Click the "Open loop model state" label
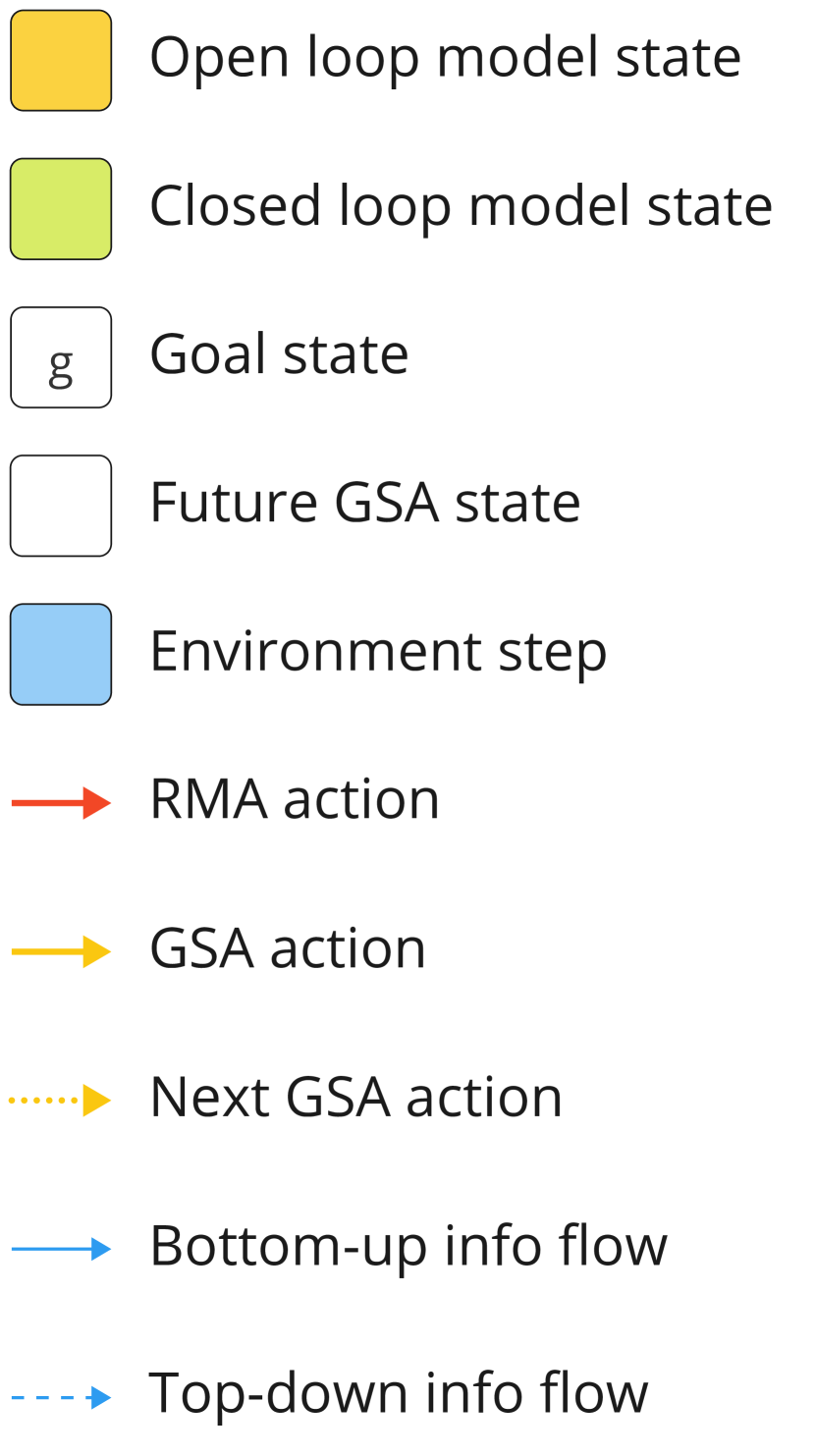 point(445,58)
